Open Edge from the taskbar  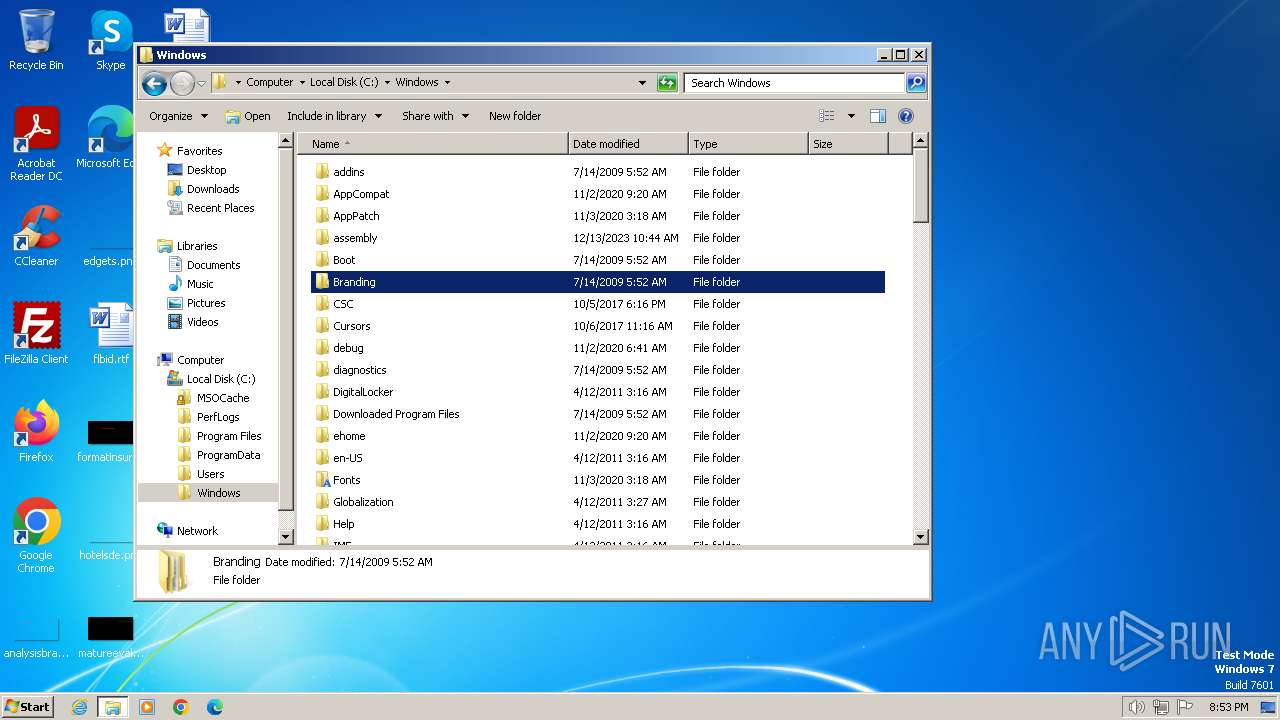pos(215,707)
